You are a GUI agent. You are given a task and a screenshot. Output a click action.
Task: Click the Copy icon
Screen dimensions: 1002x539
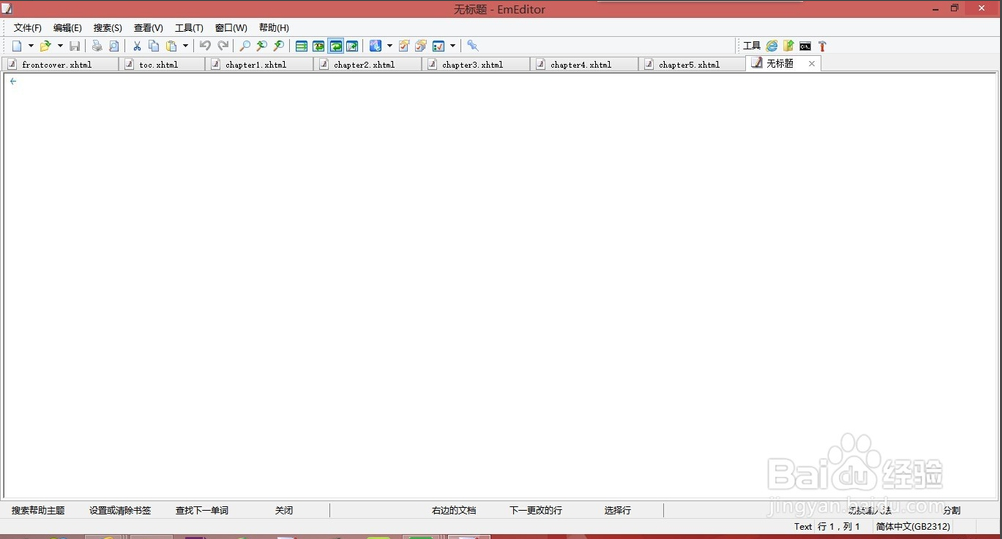click(x=153, y=46)
